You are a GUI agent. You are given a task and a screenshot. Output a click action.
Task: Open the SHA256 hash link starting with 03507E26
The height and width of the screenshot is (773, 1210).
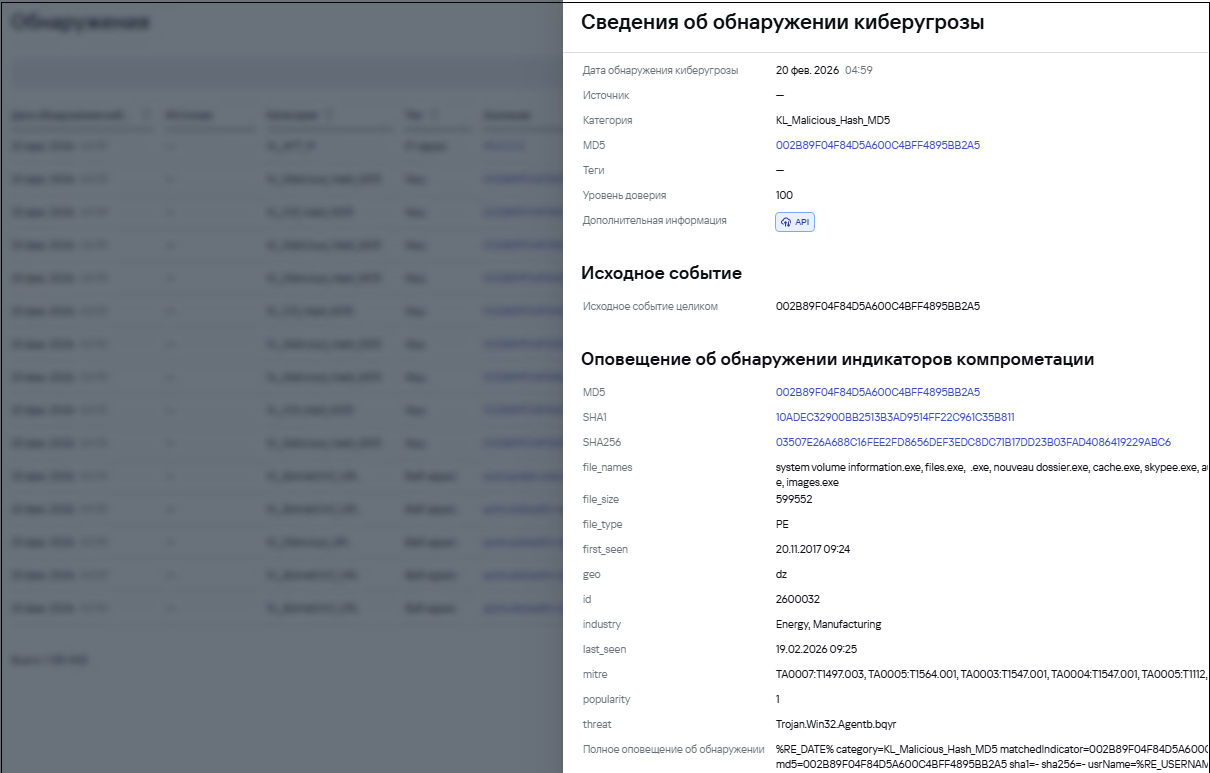973,442
